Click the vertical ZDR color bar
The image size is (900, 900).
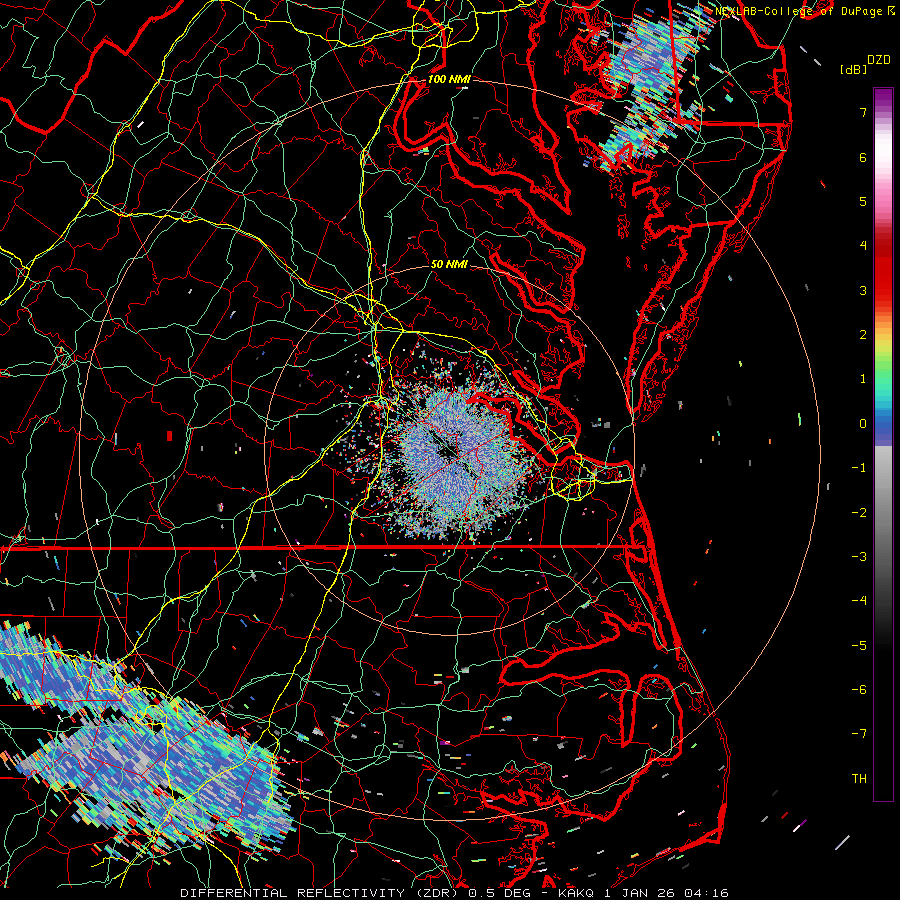pos(883,444)
